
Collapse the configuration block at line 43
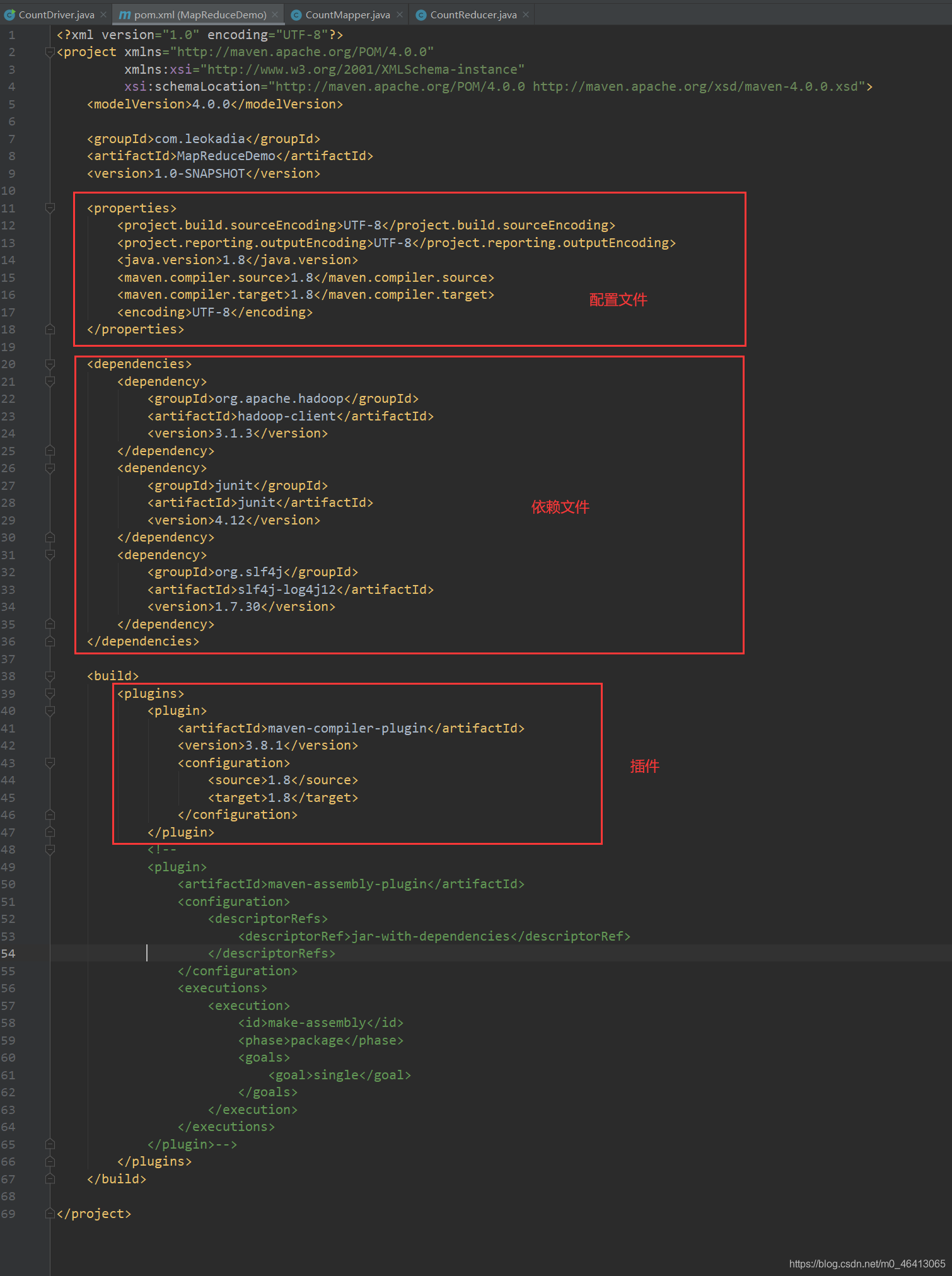pos(50,763)
